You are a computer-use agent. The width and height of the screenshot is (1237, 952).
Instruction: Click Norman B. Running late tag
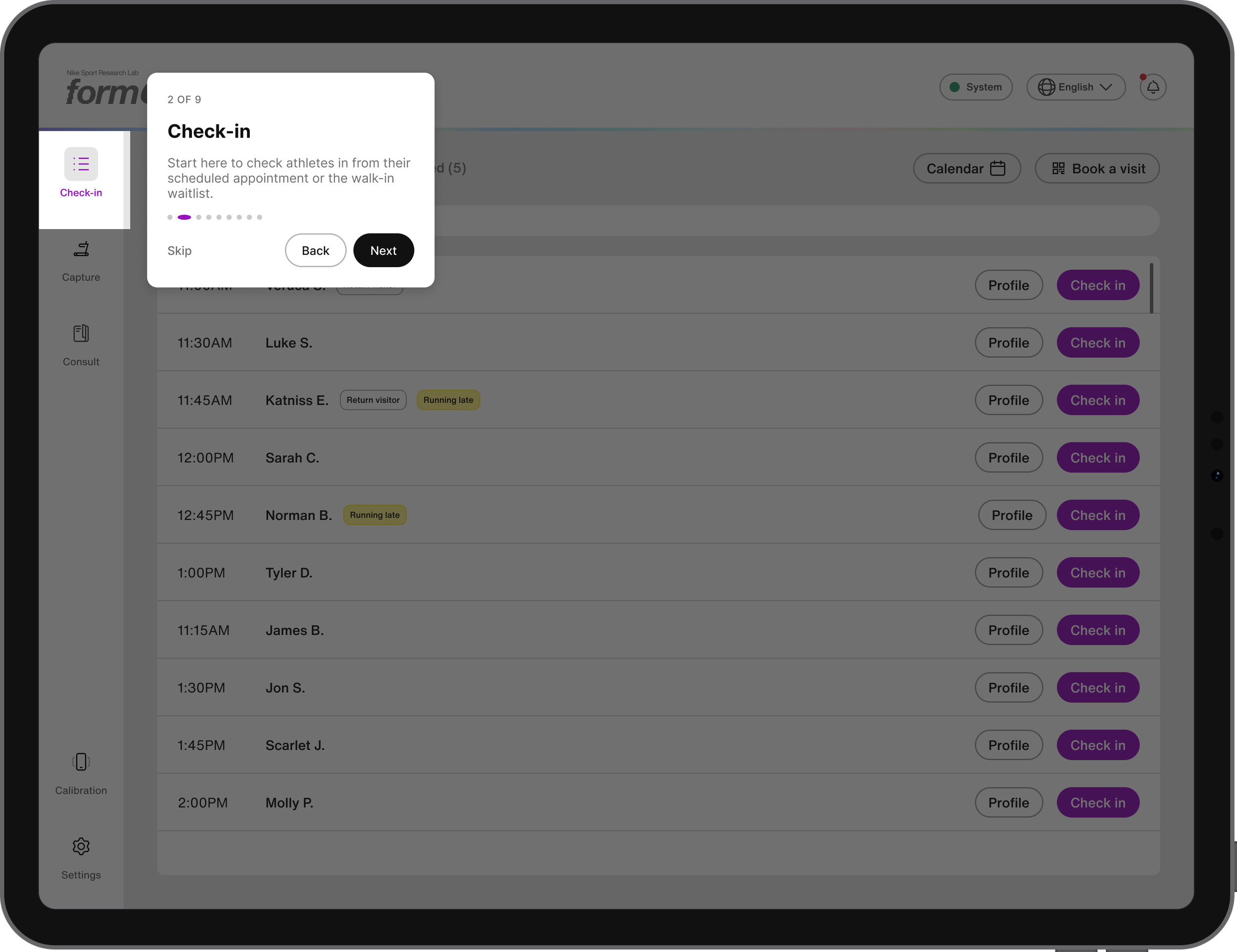pos(375,515)
